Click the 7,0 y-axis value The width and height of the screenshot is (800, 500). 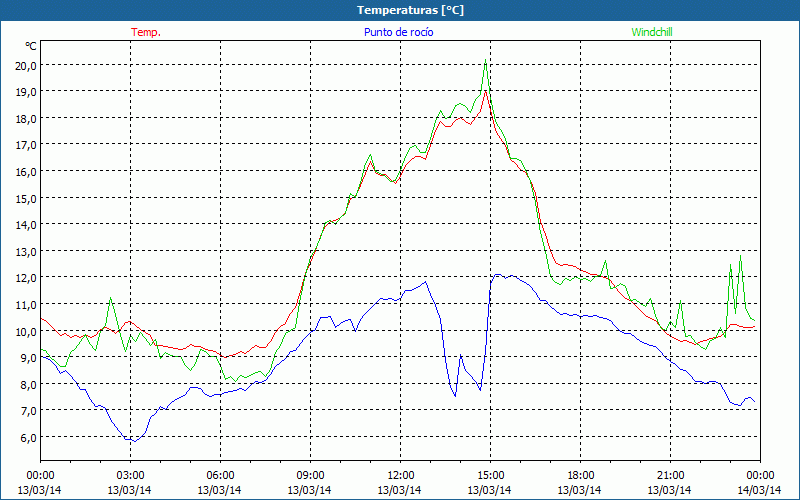point(29,411)
